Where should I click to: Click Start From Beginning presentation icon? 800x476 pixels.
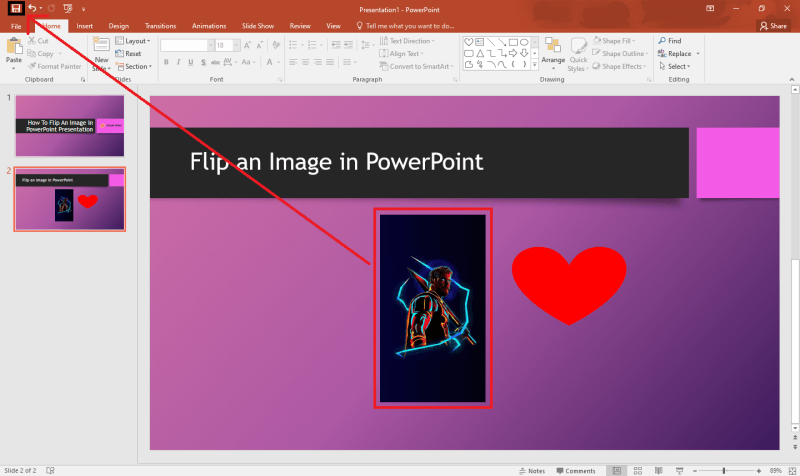(67, 8)
